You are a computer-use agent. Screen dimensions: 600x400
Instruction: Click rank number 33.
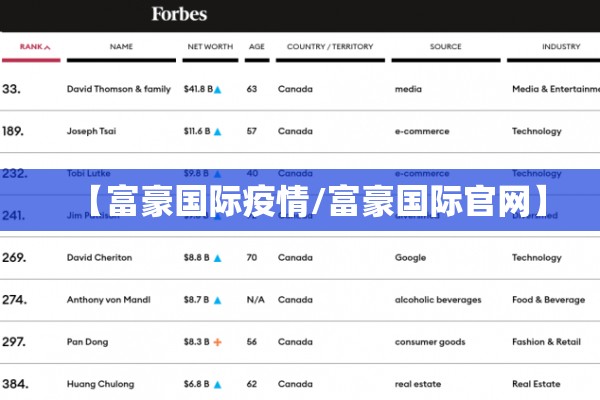coord(11,89)
